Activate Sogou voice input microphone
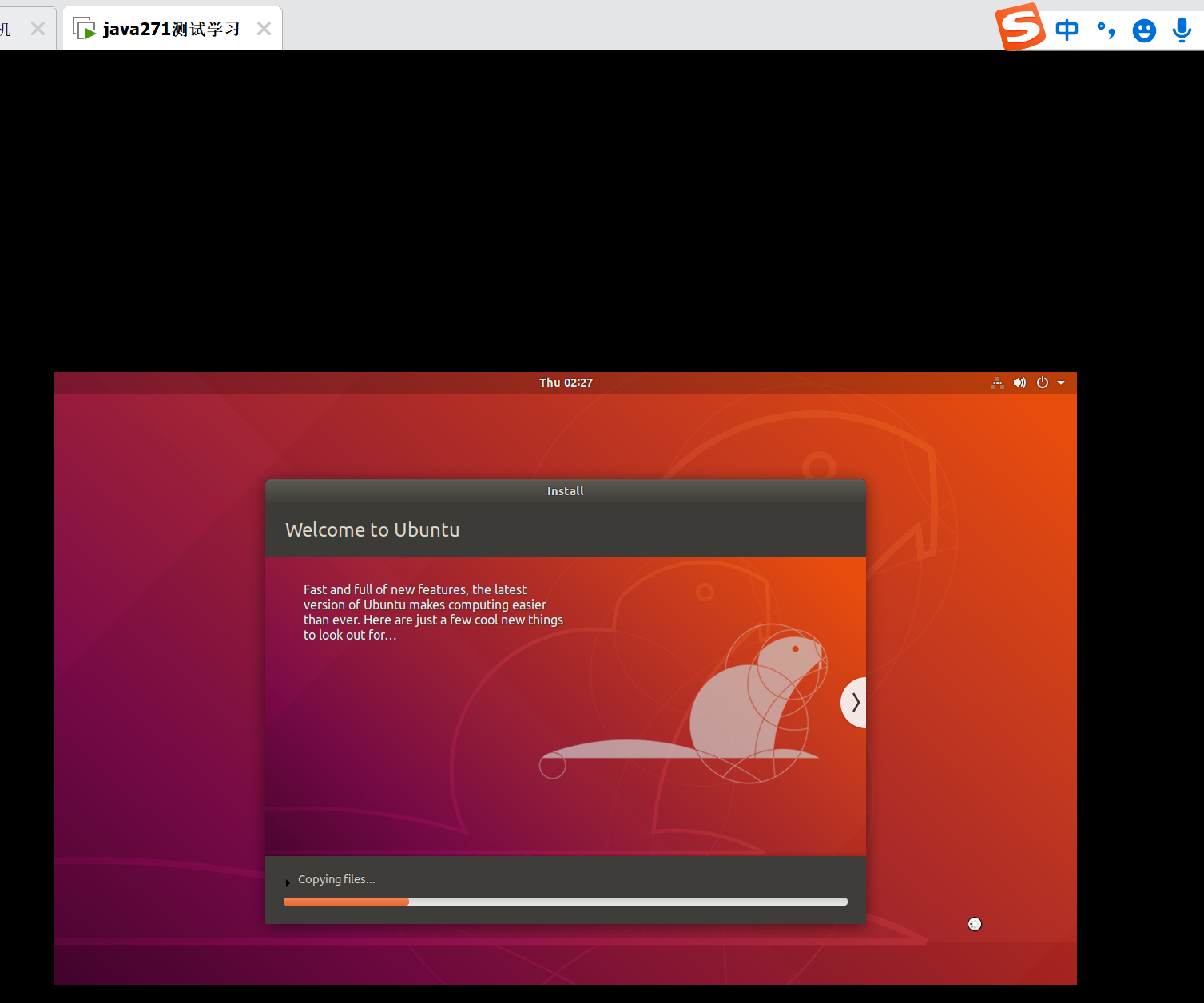The image size is (1204, 1003). [x=1182, y=30]
